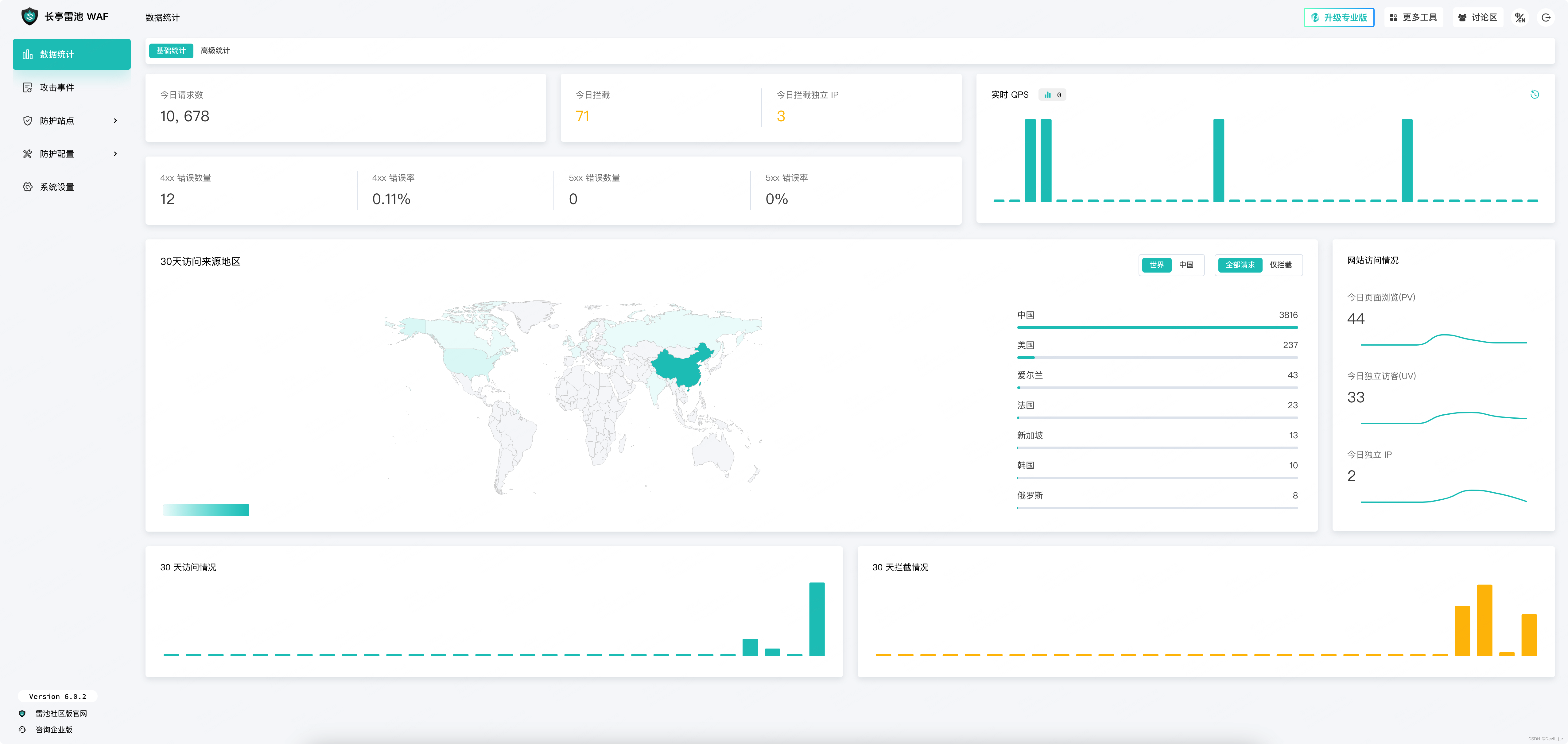Click the tallest bar in 30 天访问情况
Screen dimensions: 1568x744
pyautogui.click(x=817, y=619)
